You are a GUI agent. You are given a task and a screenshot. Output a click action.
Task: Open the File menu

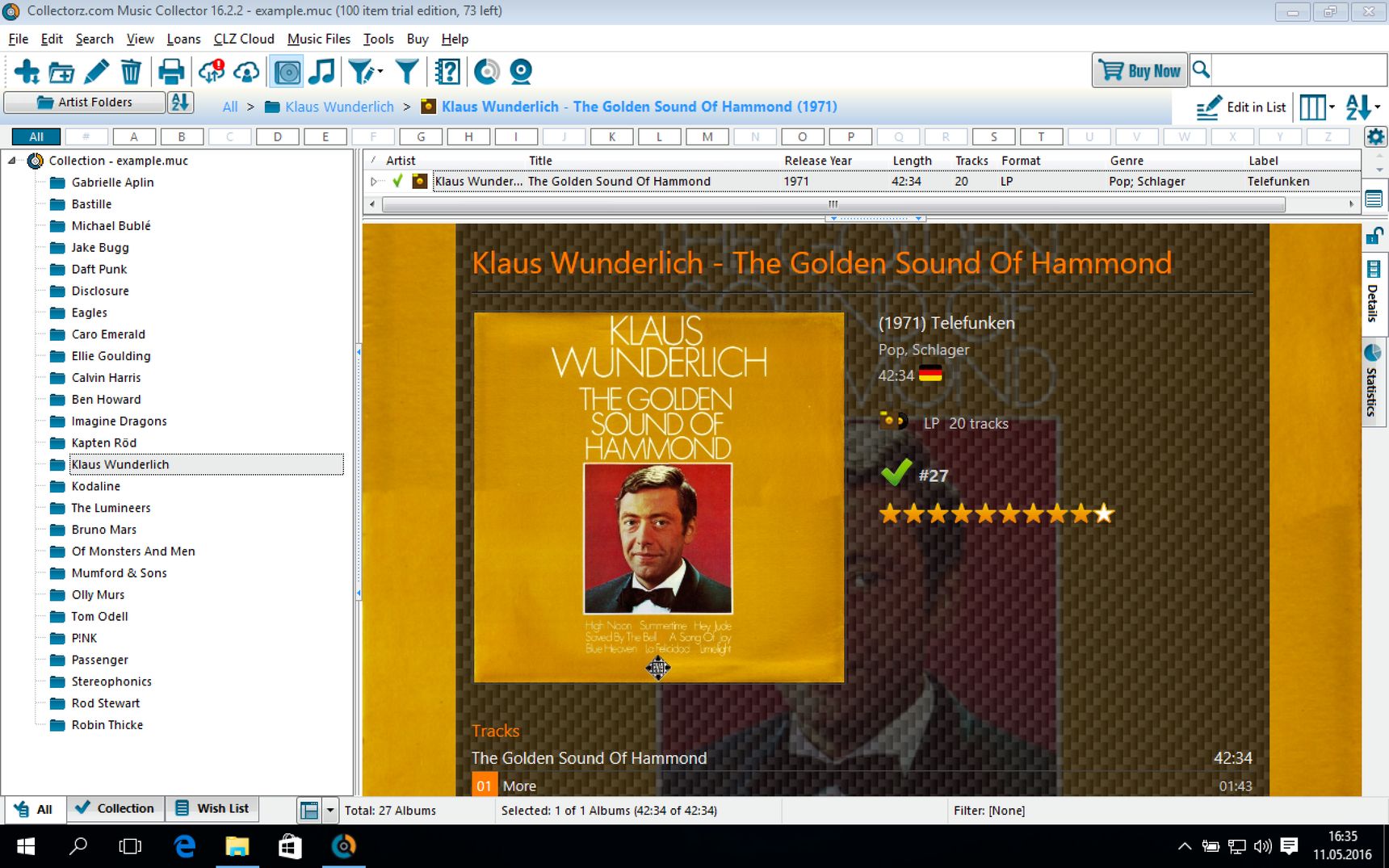[x=18, y=39]
